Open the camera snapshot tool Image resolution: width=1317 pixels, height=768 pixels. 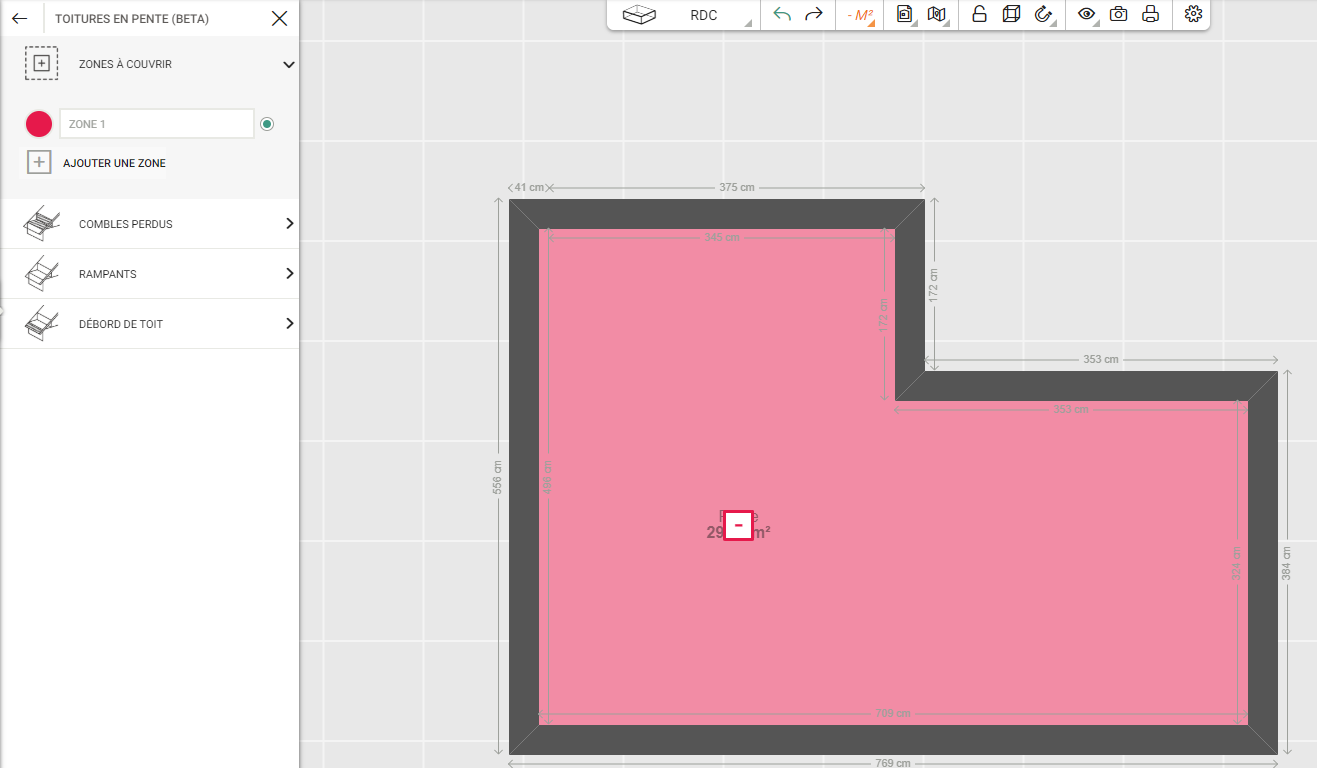[x=1119, y=15]
